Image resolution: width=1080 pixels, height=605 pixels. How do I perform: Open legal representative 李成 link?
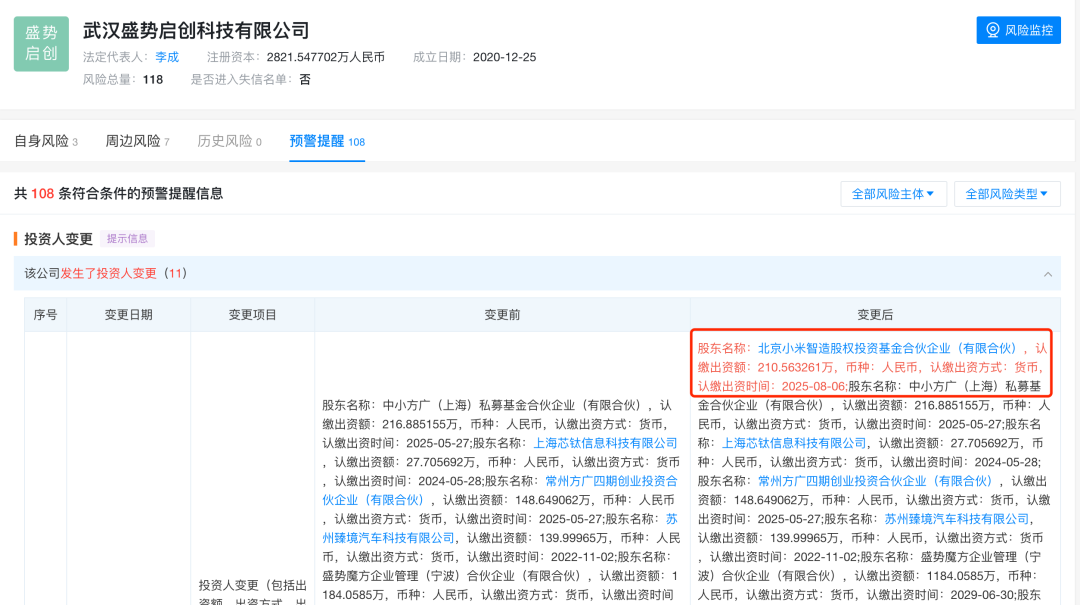click(167, 57)
